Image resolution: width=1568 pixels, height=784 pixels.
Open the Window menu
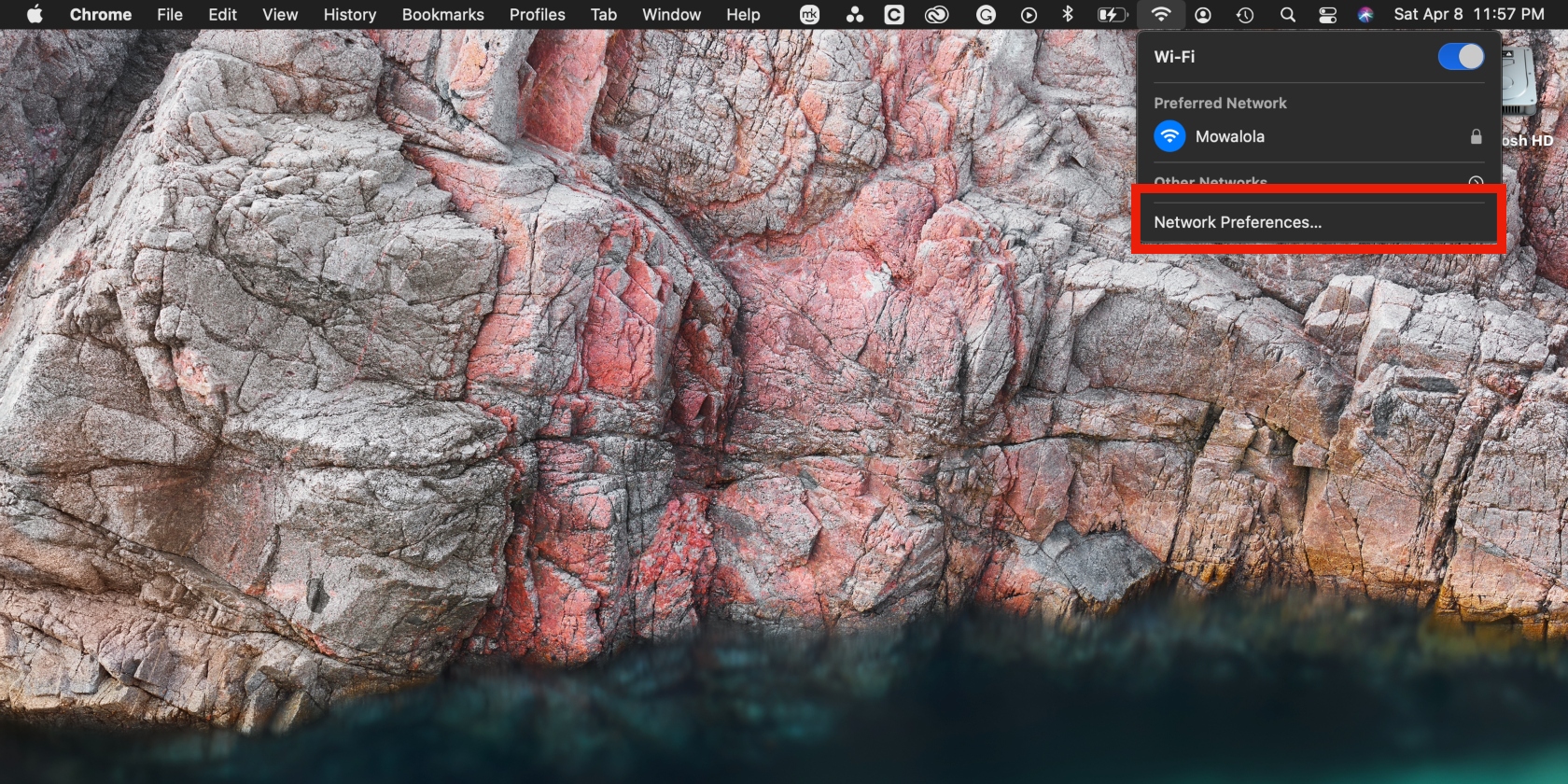pyautogui.click(x=671, y=14)
